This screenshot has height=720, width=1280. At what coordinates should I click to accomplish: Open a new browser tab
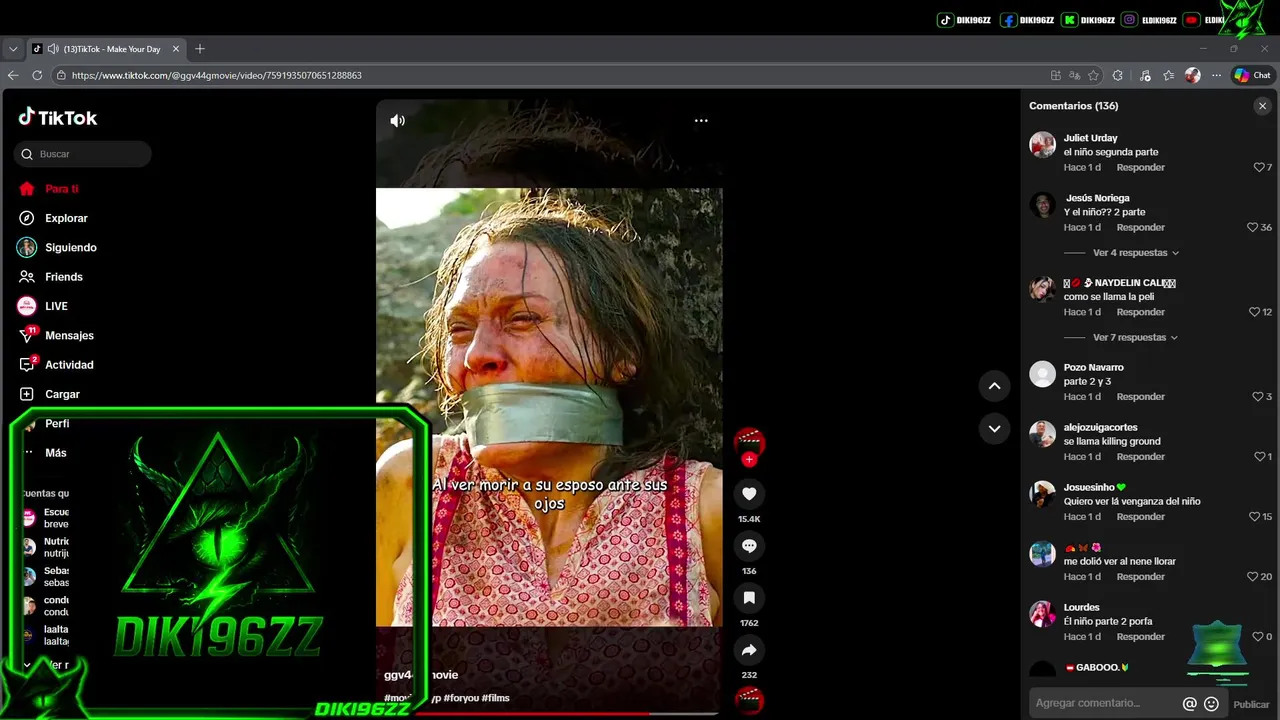click(200, 49)
